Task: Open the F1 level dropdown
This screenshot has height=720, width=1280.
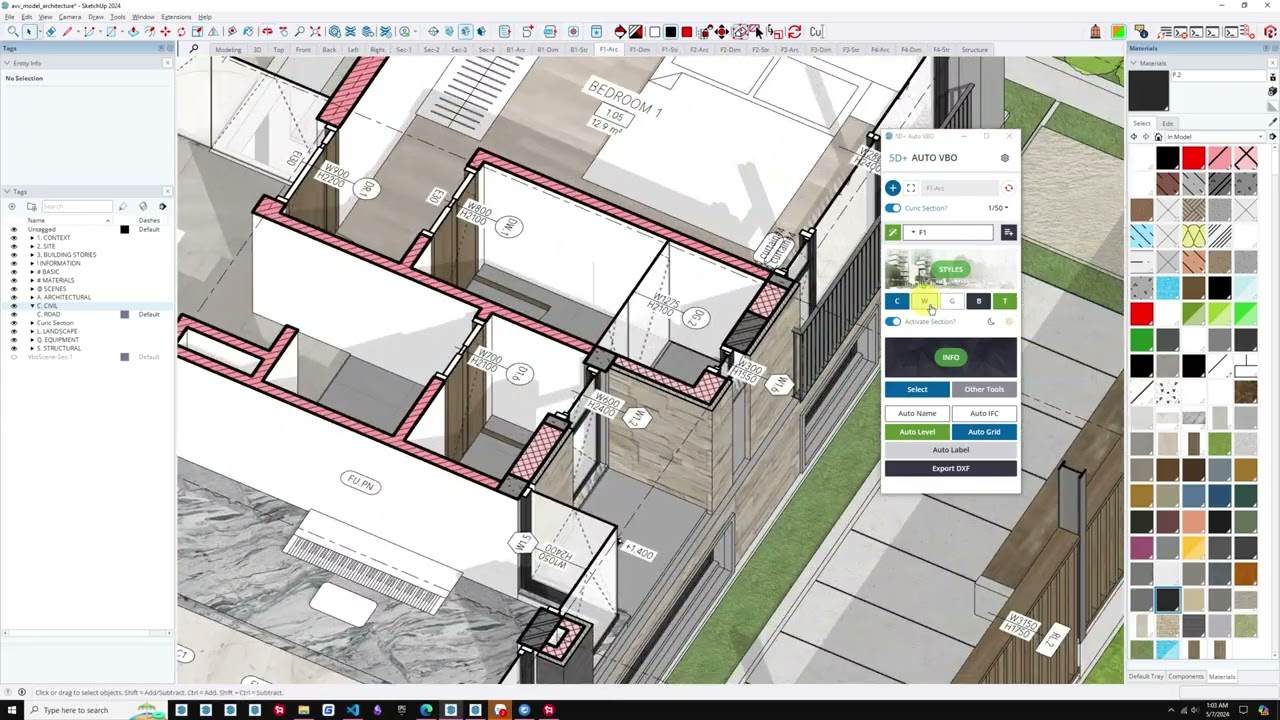Action: pyautogui.click(x=949, y=233)
